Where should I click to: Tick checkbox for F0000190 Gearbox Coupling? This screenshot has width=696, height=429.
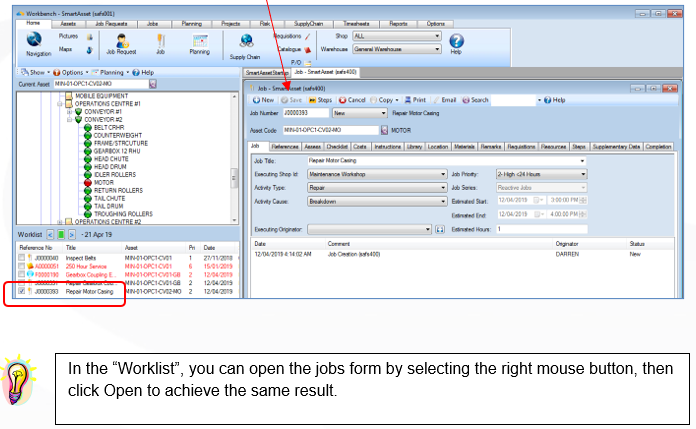click(21, 274)
